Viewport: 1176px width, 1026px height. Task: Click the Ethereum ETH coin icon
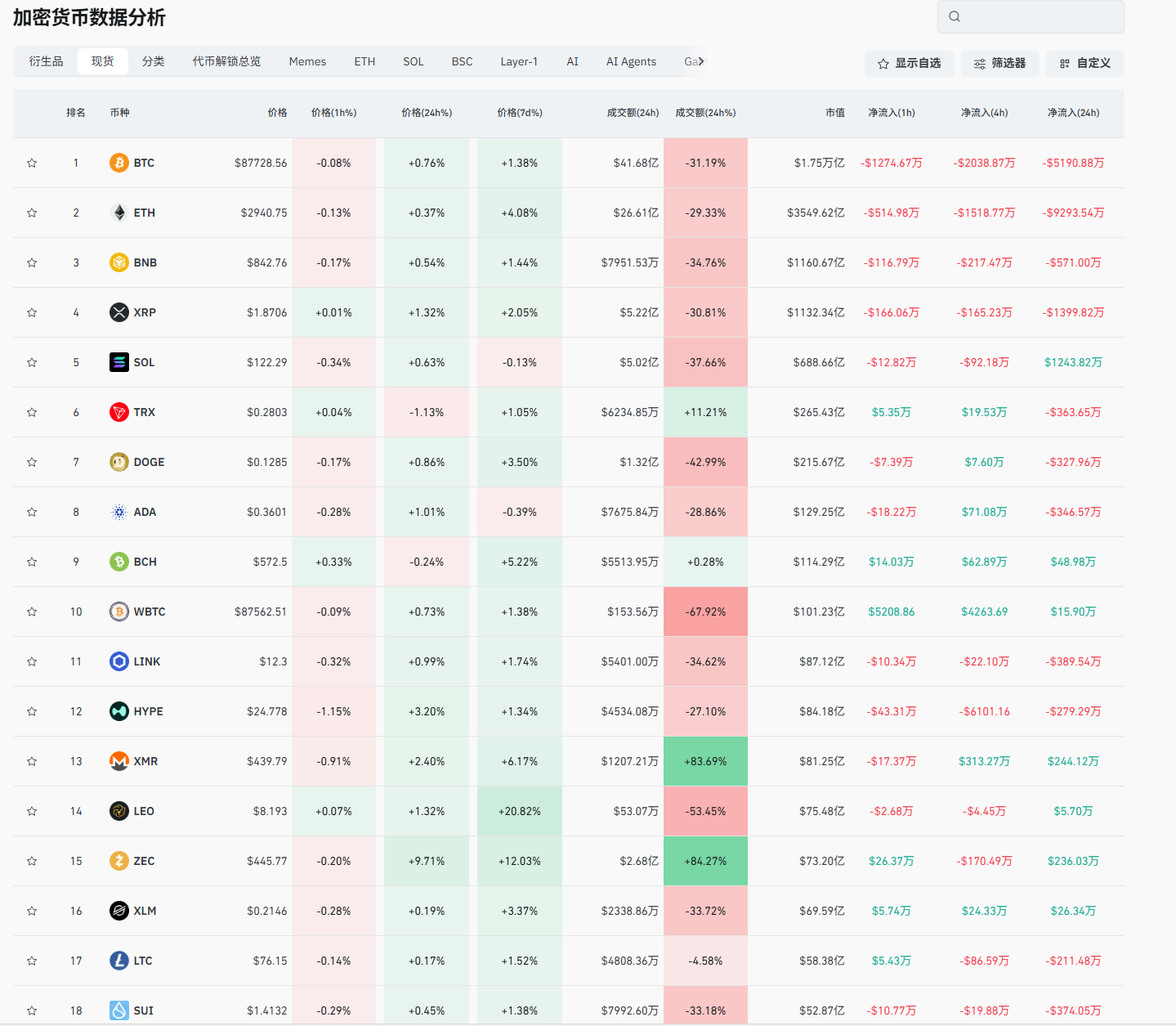tap(119, 213)
